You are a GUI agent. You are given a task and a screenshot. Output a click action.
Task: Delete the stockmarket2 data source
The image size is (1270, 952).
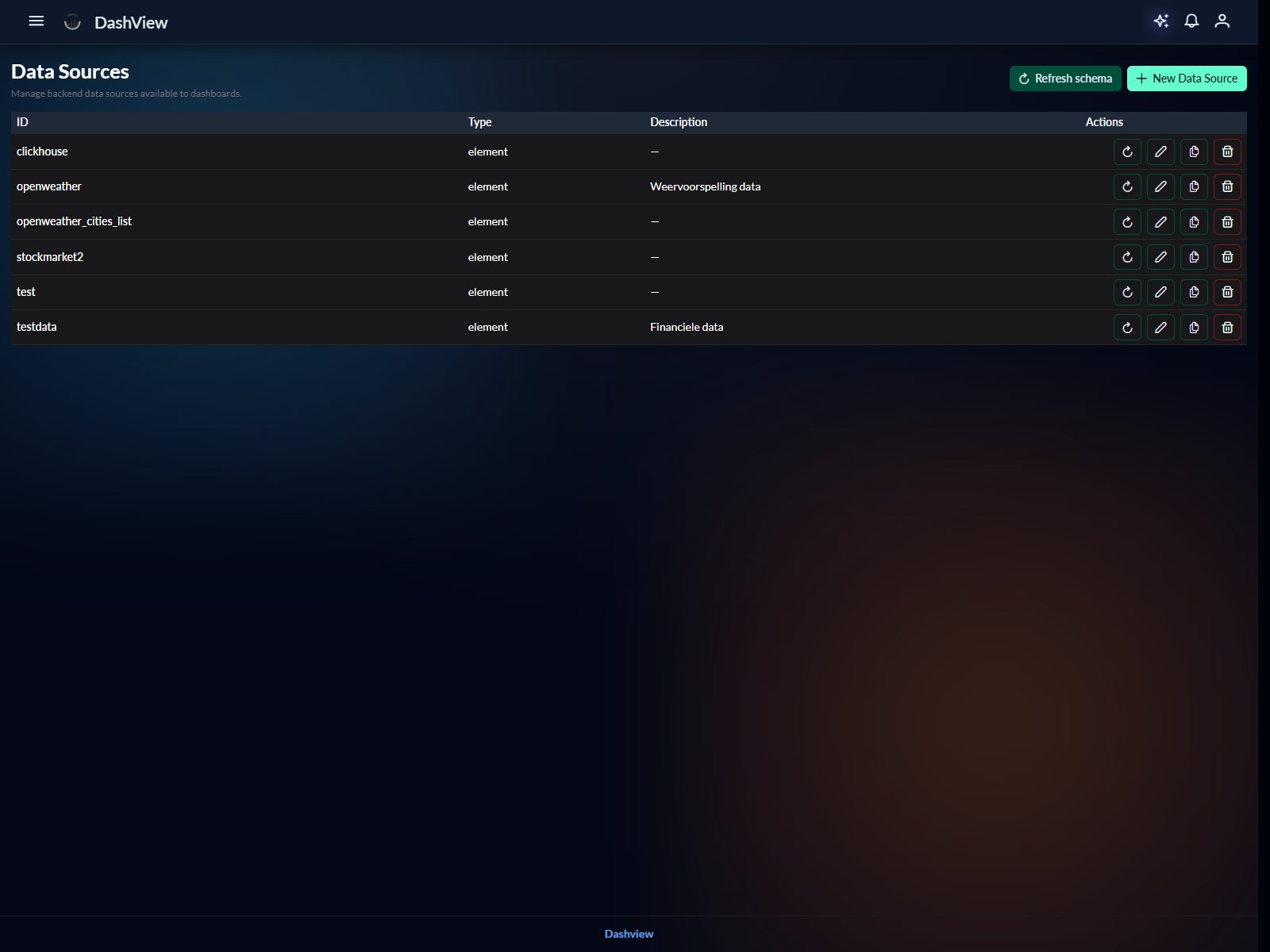point(1227,257)
